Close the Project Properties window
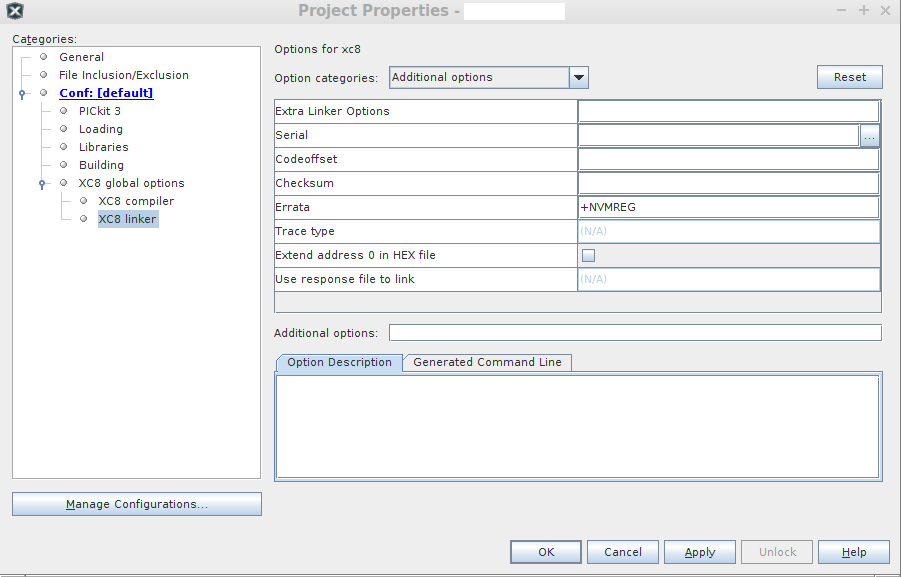Viewport: 901px width, 577px height. [x=885, y=10]
